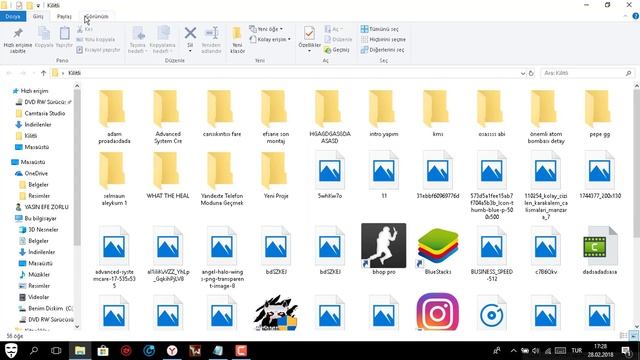
Task: Open Yandex browser from taskbar
Action: pyautogui.click(x=172, y=351)
